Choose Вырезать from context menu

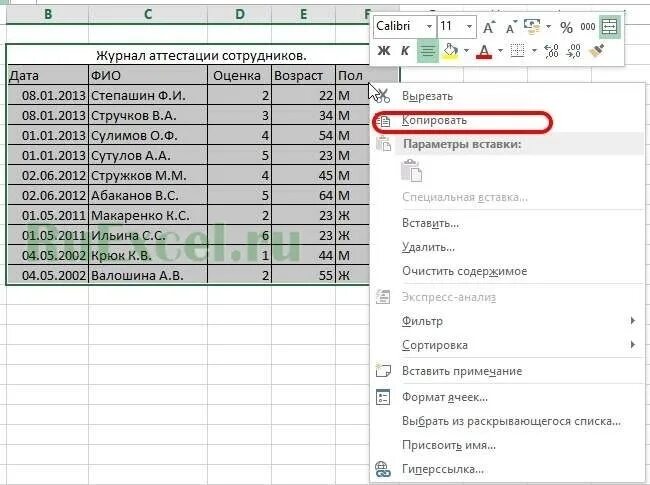(x=508, y=96)
